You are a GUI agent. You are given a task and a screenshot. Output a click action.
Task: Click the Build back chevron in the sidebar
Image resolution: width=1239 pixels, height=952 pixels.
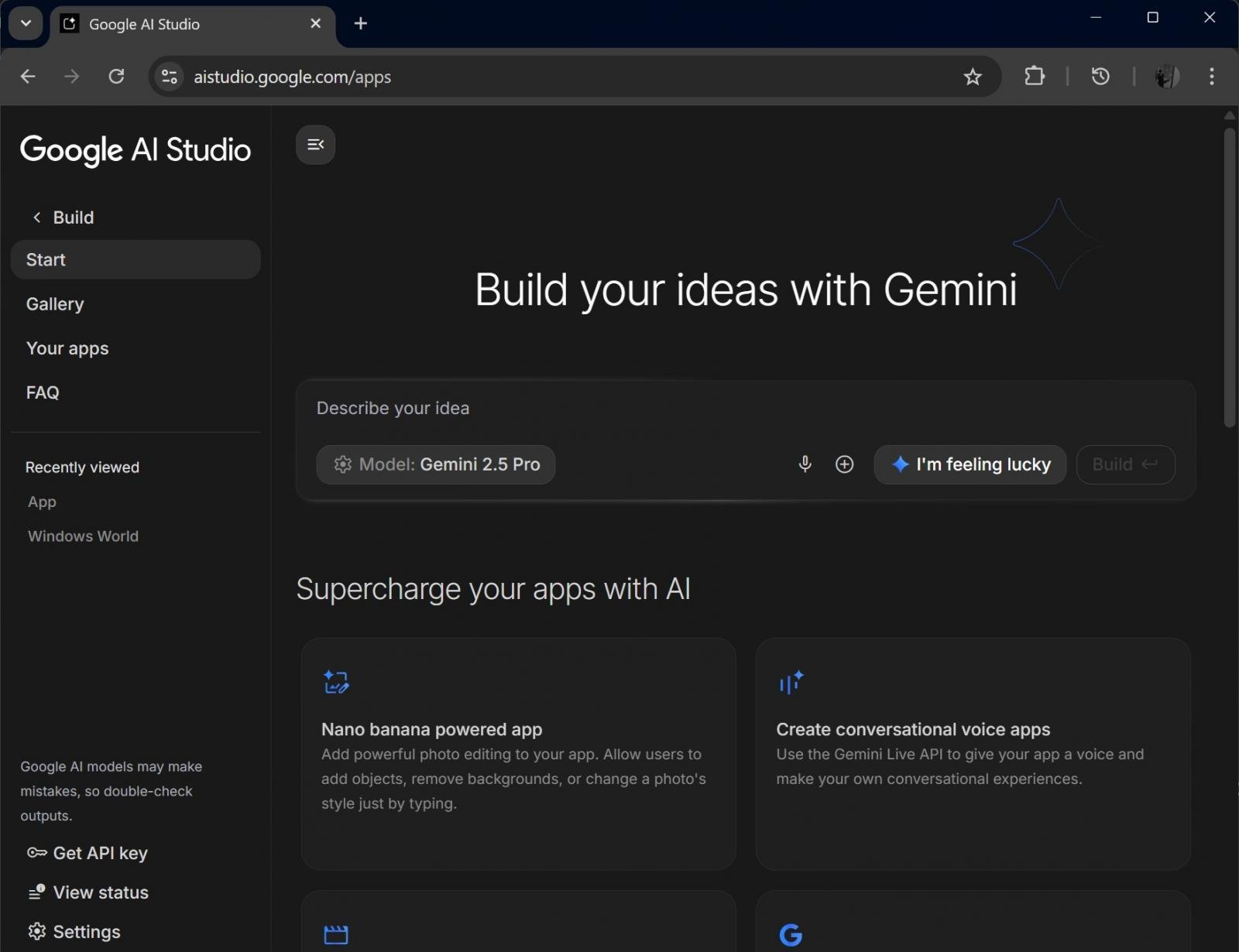click(36, 217)
